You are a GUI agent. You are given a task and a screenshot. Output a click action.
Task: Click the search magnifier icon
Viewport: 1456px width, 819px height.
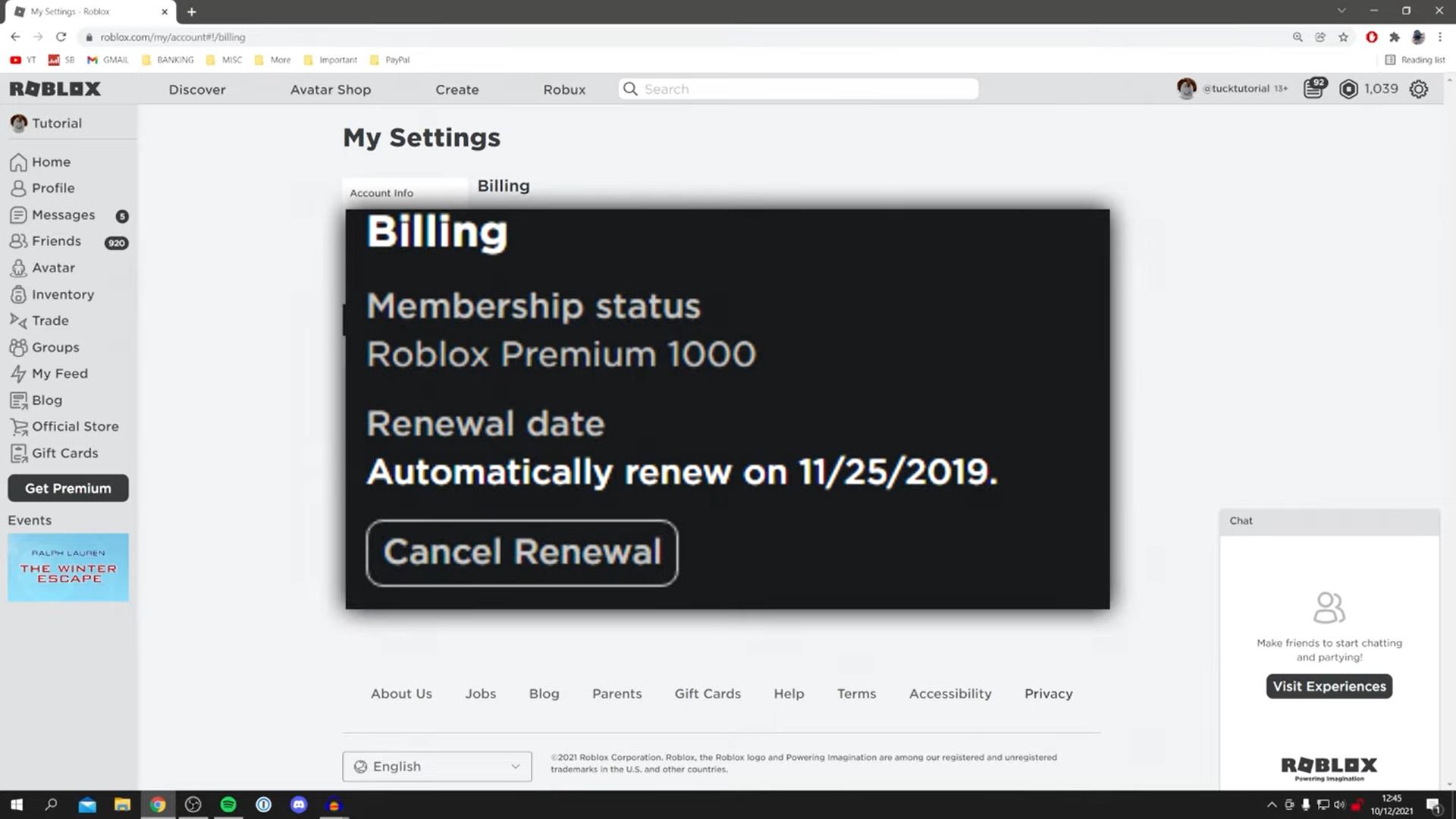click(630, 89)
